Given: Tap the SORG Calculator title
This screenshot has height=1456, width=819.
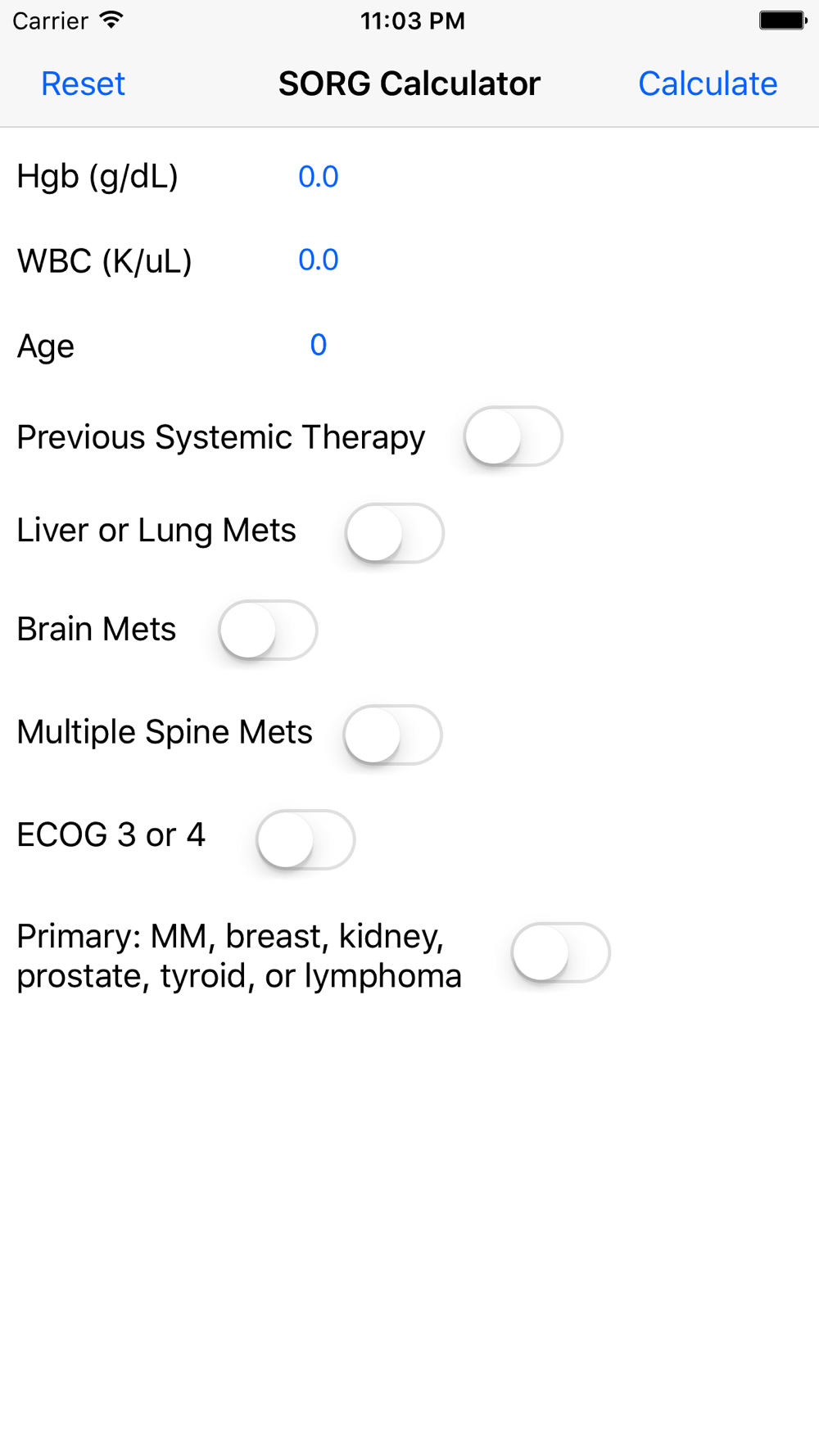Looking at the screenshot, I should coord(409,84).
